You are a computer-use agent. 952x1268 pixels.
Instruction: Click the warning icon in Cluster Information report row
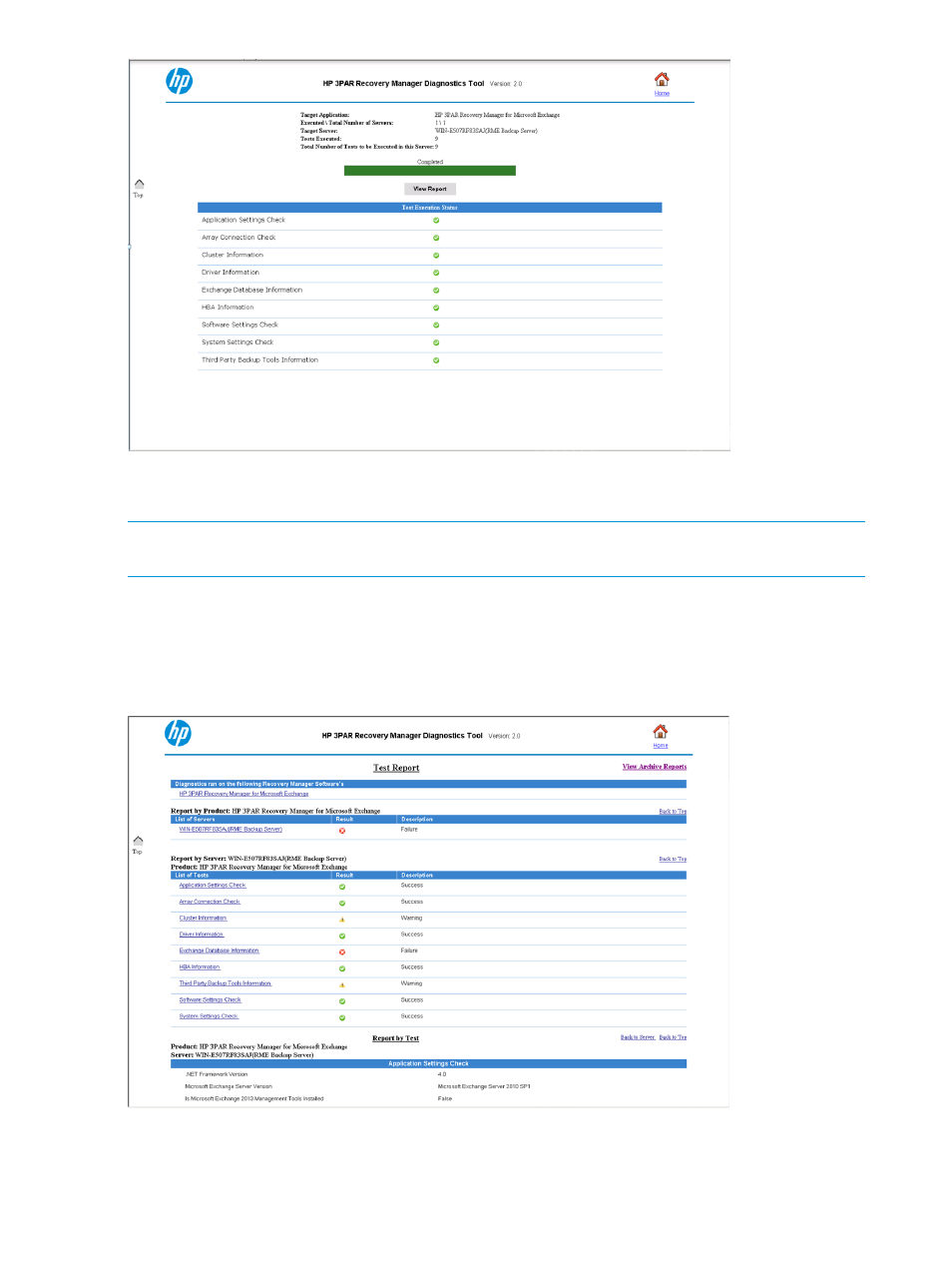point(342,920)
